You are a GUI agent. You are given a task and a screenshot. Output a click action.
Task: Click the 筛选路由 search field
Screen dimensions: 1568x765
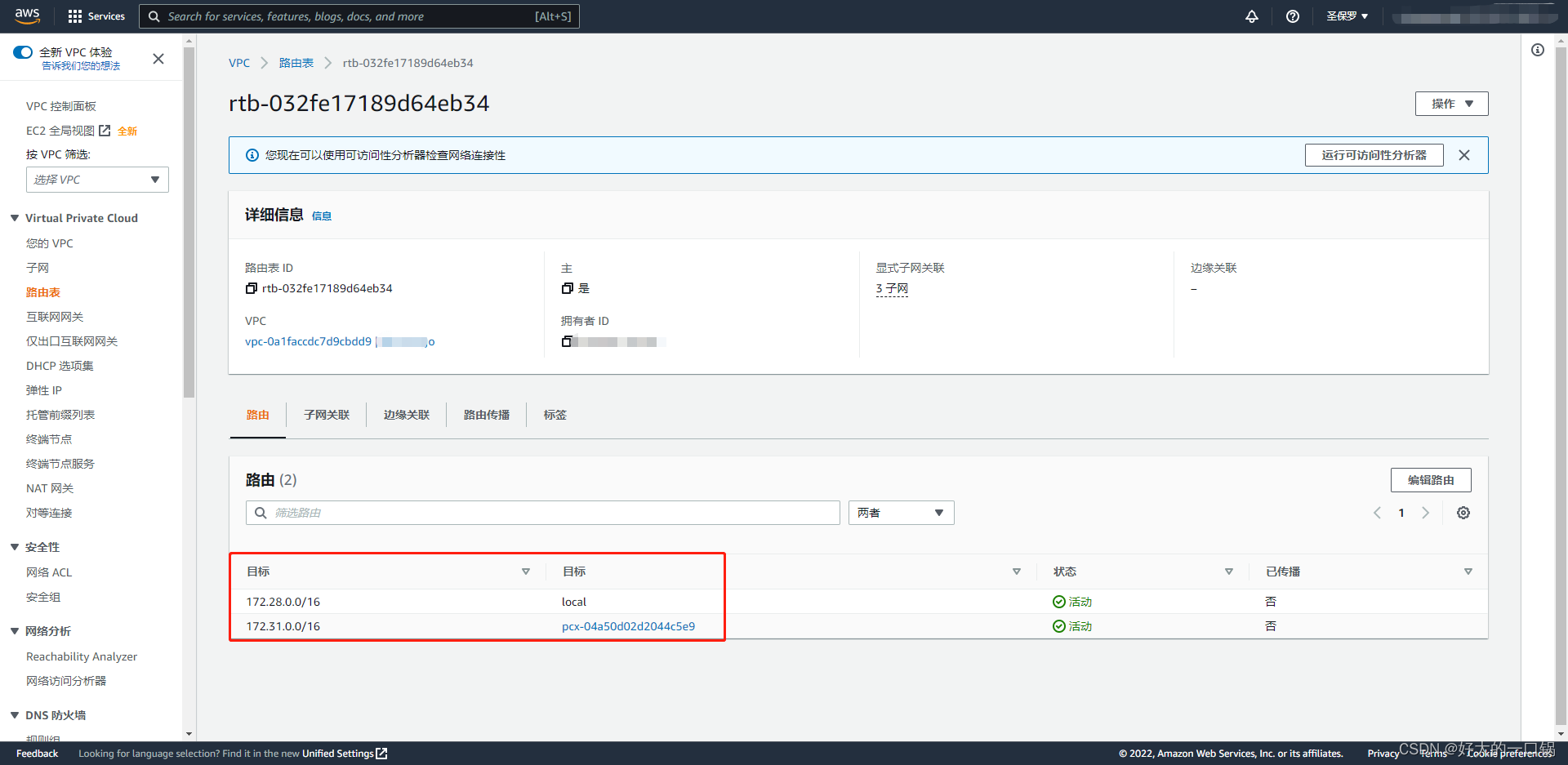[x=543, y=513]
